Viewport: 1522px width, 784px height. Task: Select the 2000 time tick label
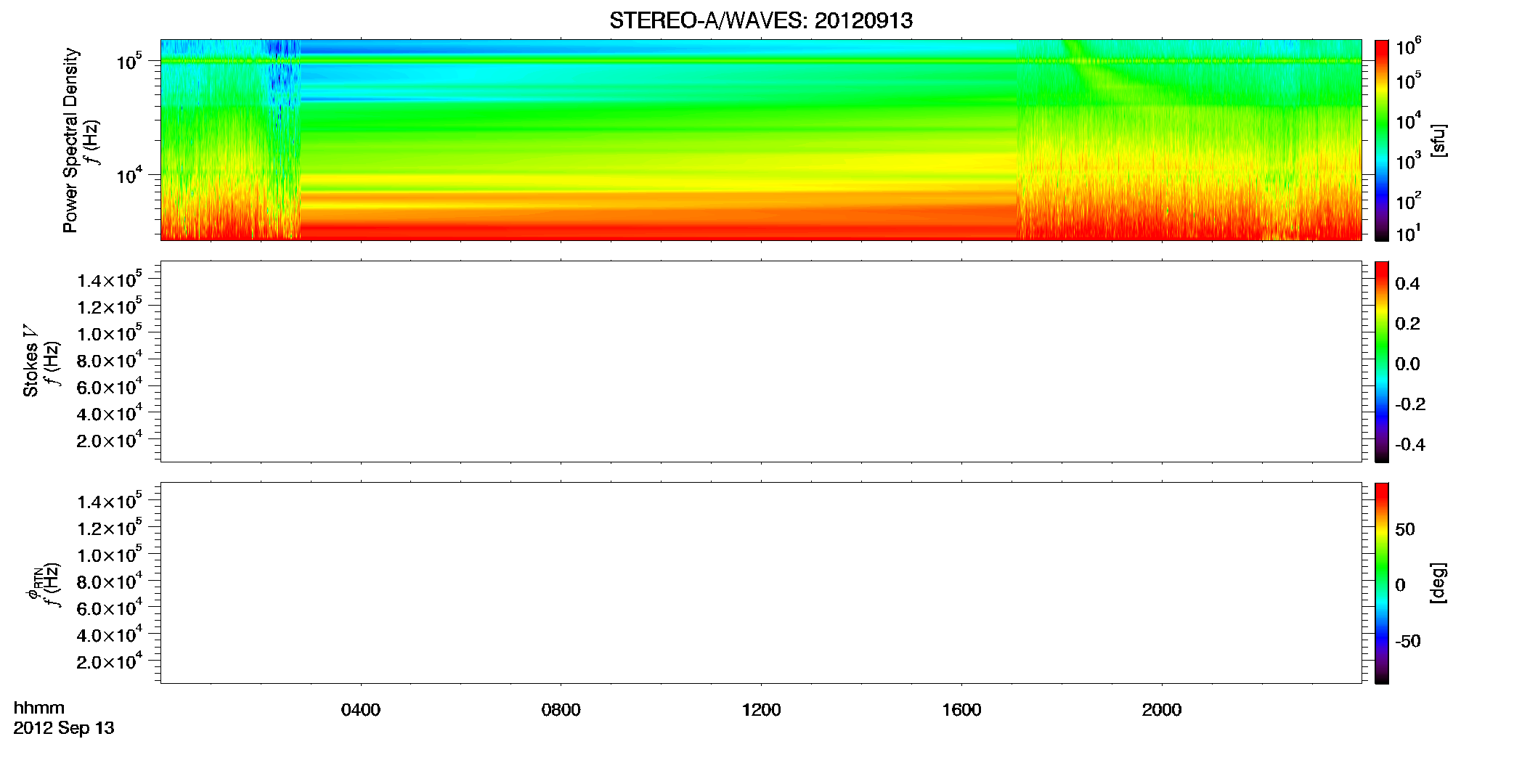tap(1162, 710)
